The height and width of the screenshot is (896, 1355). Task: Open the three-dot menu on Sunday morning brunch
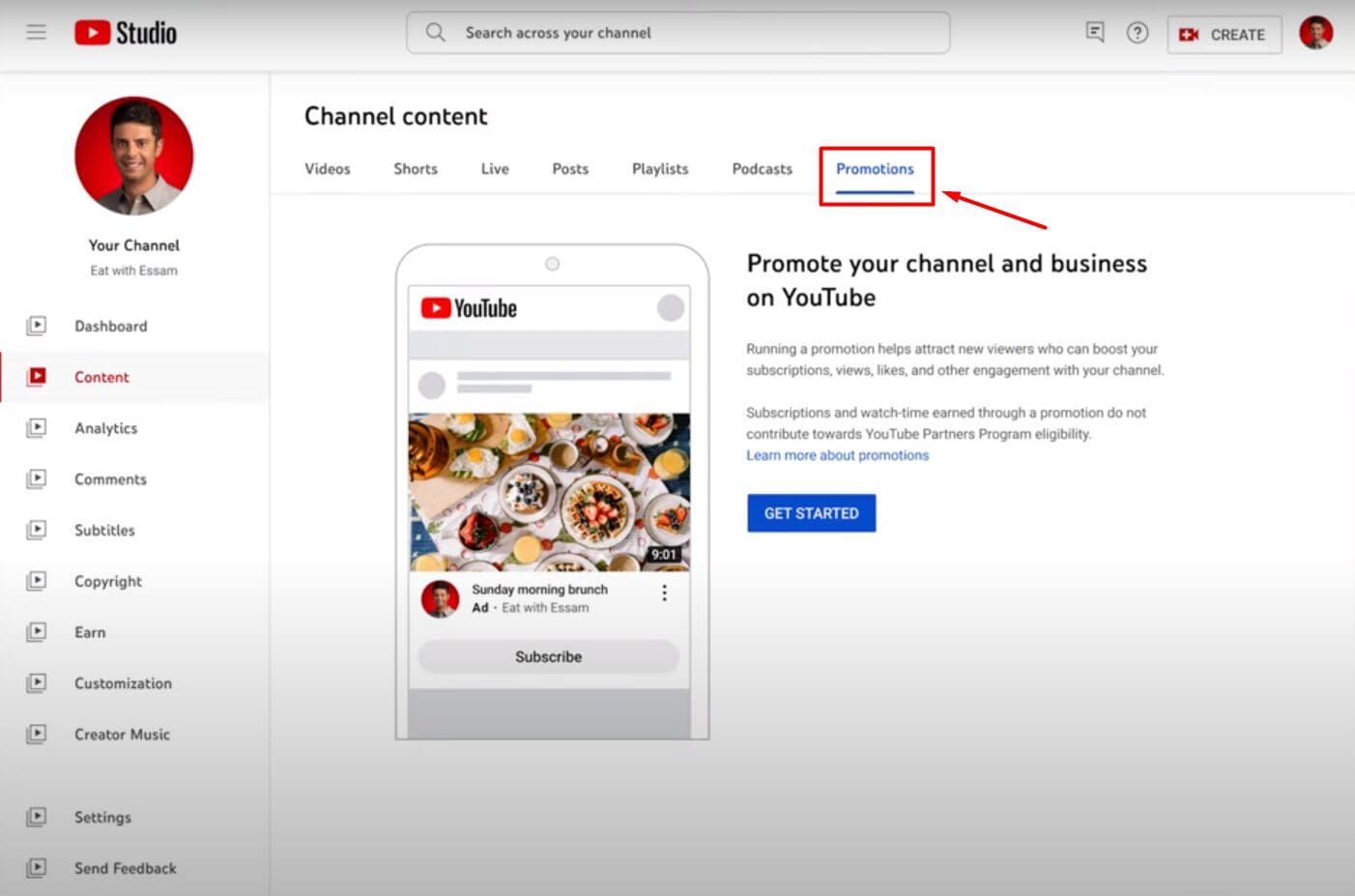(664, 592)
